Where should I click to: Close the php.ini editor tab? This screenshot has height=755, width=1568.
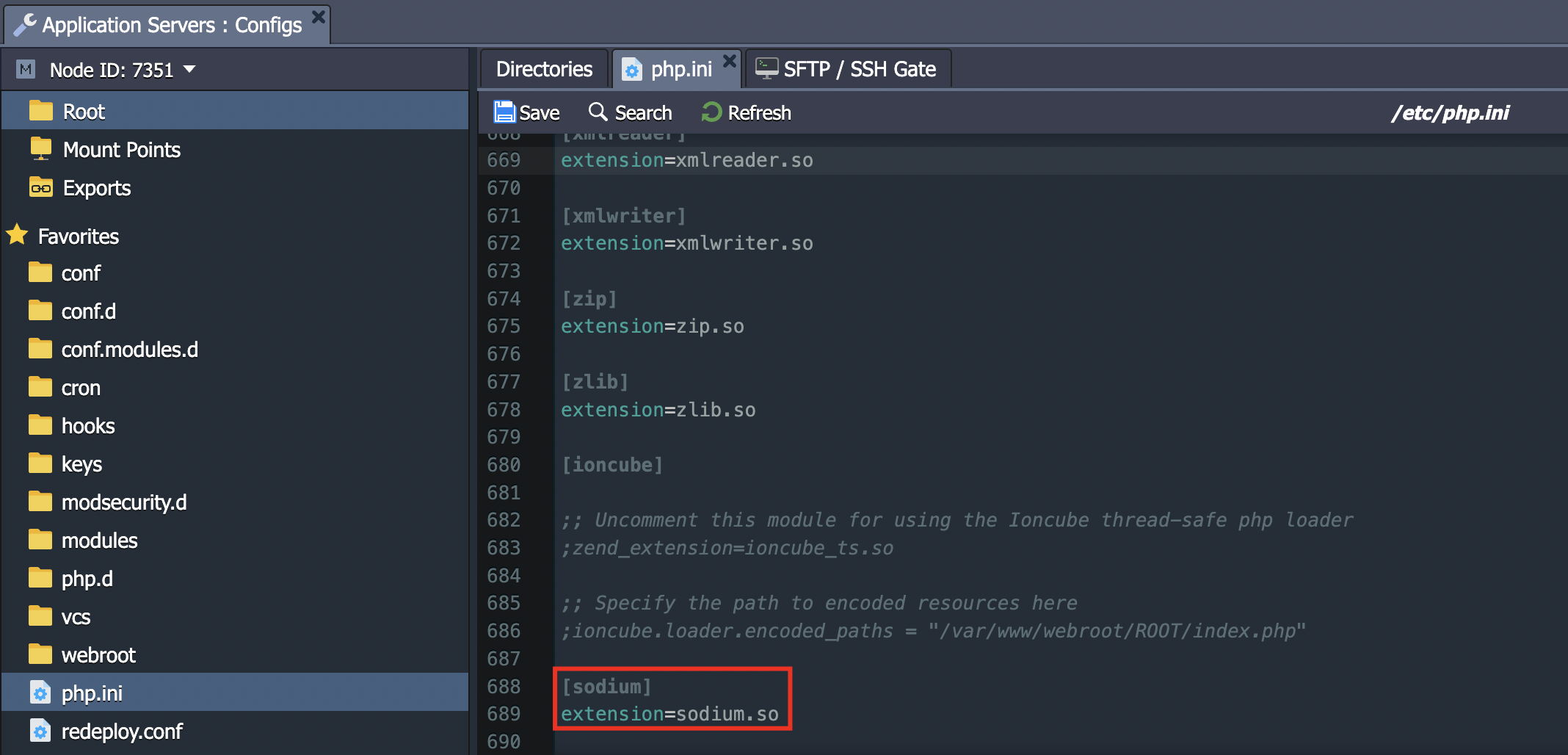click(x=729, y=61)
